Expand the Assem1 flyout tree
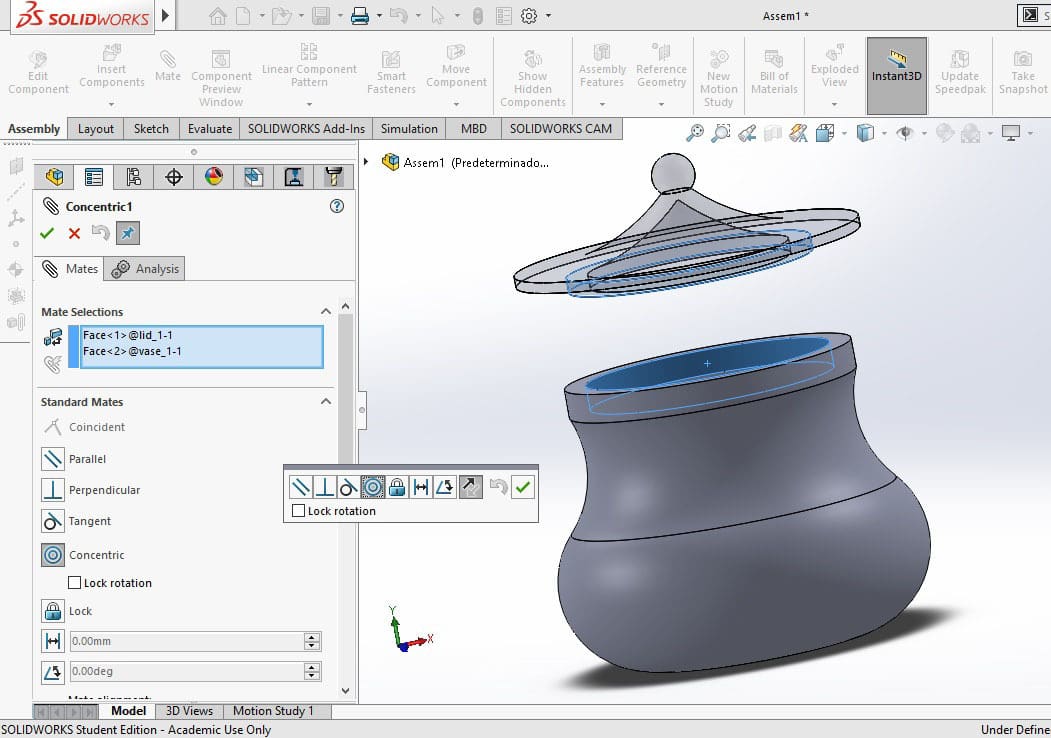Image resolution: width=1051 pixels, height=738 pixels. coord(366,162)
